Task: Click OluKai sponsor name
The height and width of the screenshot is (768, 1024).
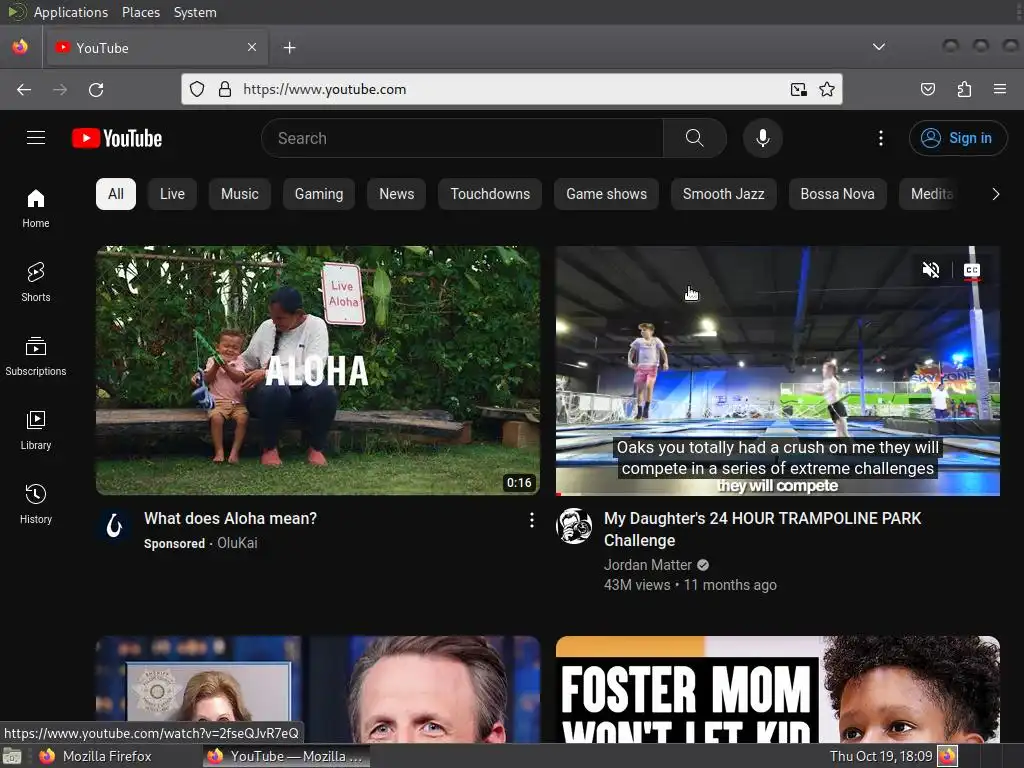Action: click(x=237, y=543)
